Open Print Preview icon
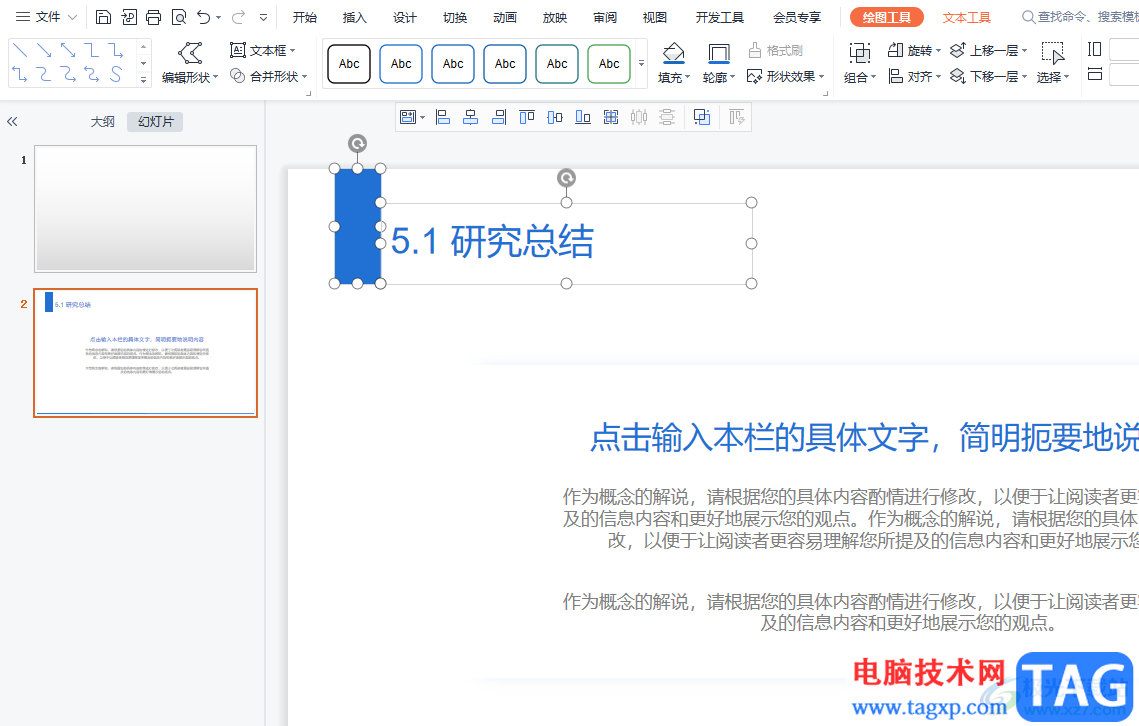Image resolution: width=1139 pixels, height=726 pixels. [179, 17]
